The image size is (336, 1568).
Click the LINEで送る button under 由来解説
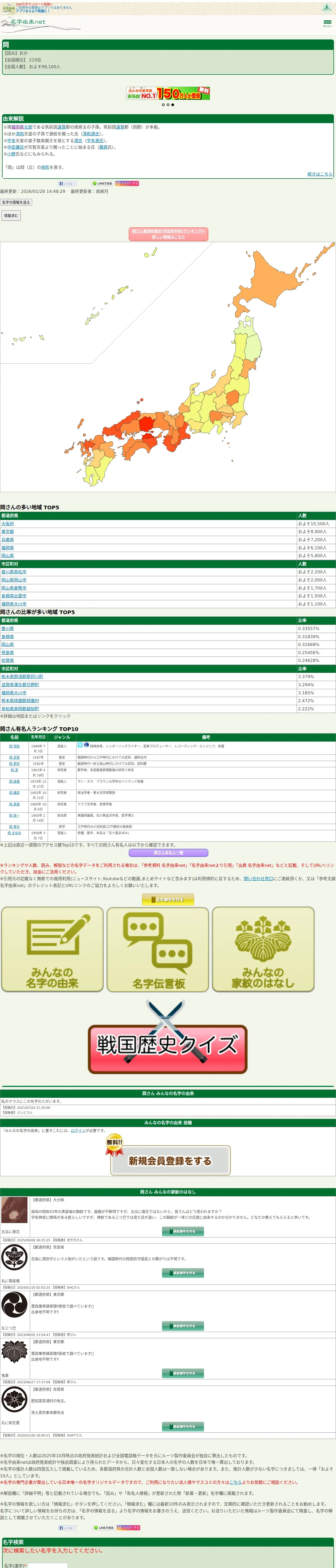[x=102, y=183]
